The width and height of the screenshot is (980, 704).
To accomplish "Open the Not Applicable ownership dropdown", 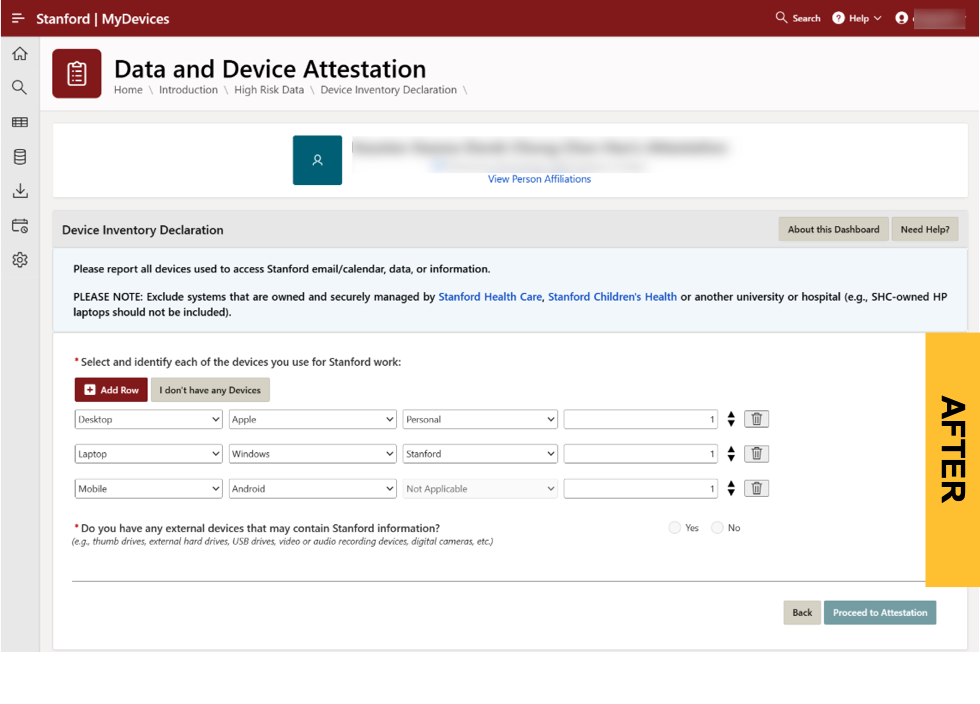I will click(x=480, y=488).
